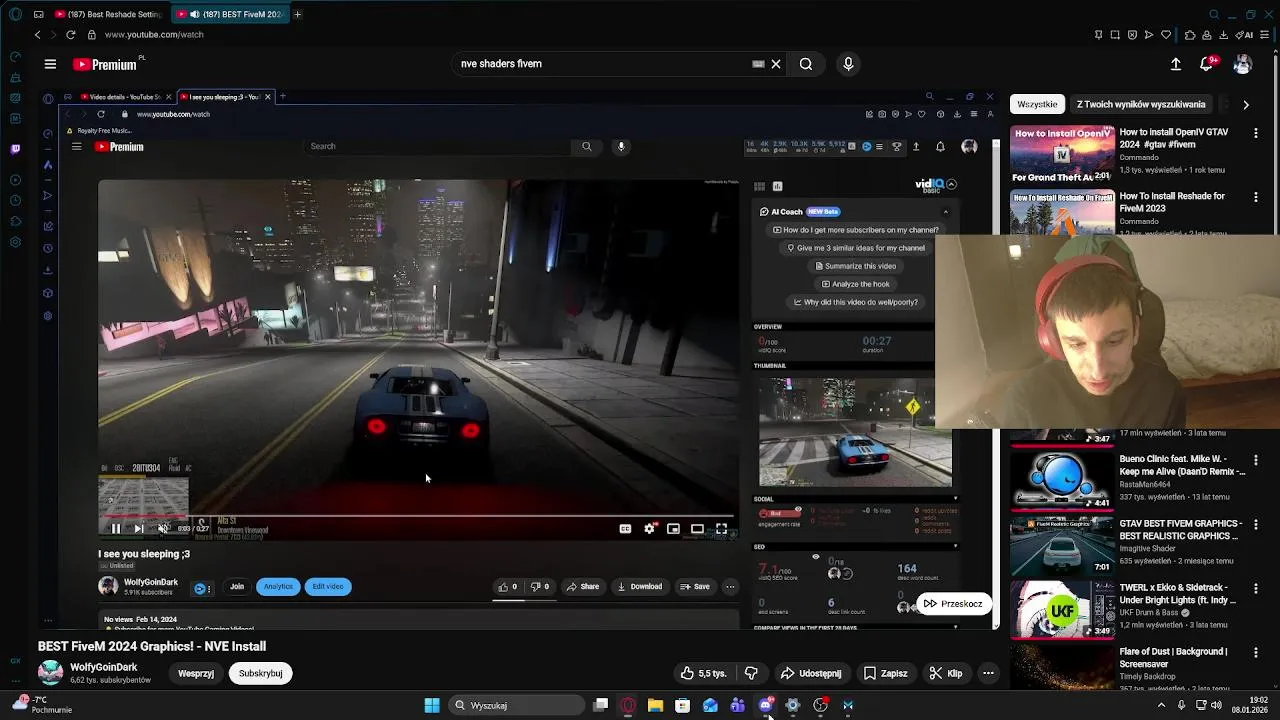Switch to Best Reshade Settings browser tab
This screenshot has width=1280, height=720.
click(x=108, y=14)
